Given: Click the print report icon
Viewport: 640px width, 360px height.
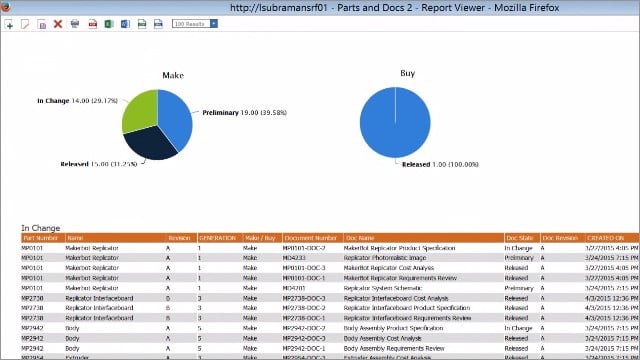Looking at the screenshot, I should pos(75,24).
